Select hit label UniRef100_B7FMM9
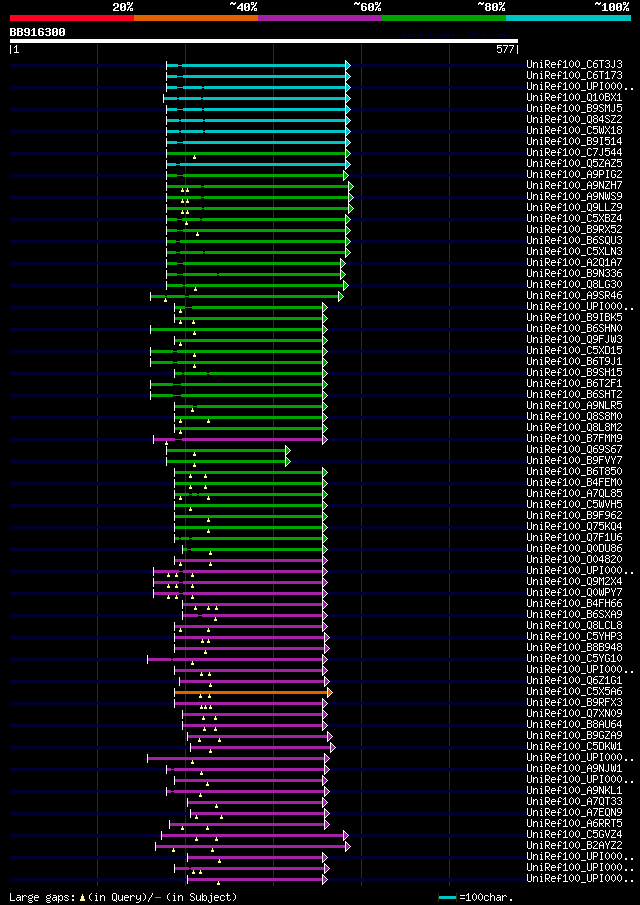 coord(574,438)
